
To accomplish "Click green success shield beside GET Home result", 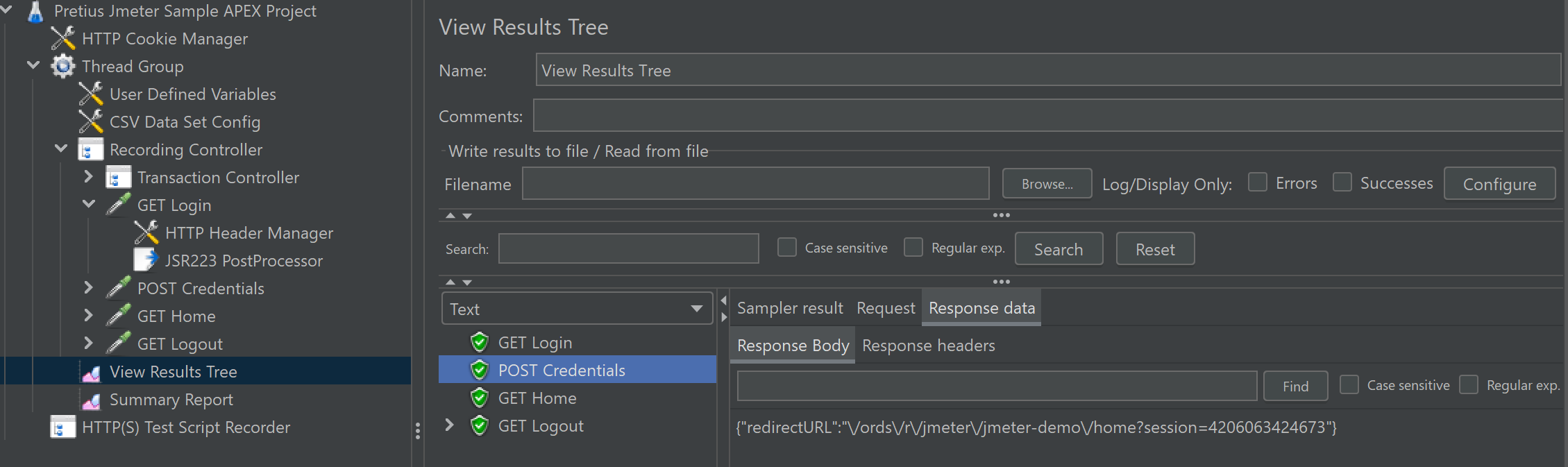I will (x=479, y=398).
